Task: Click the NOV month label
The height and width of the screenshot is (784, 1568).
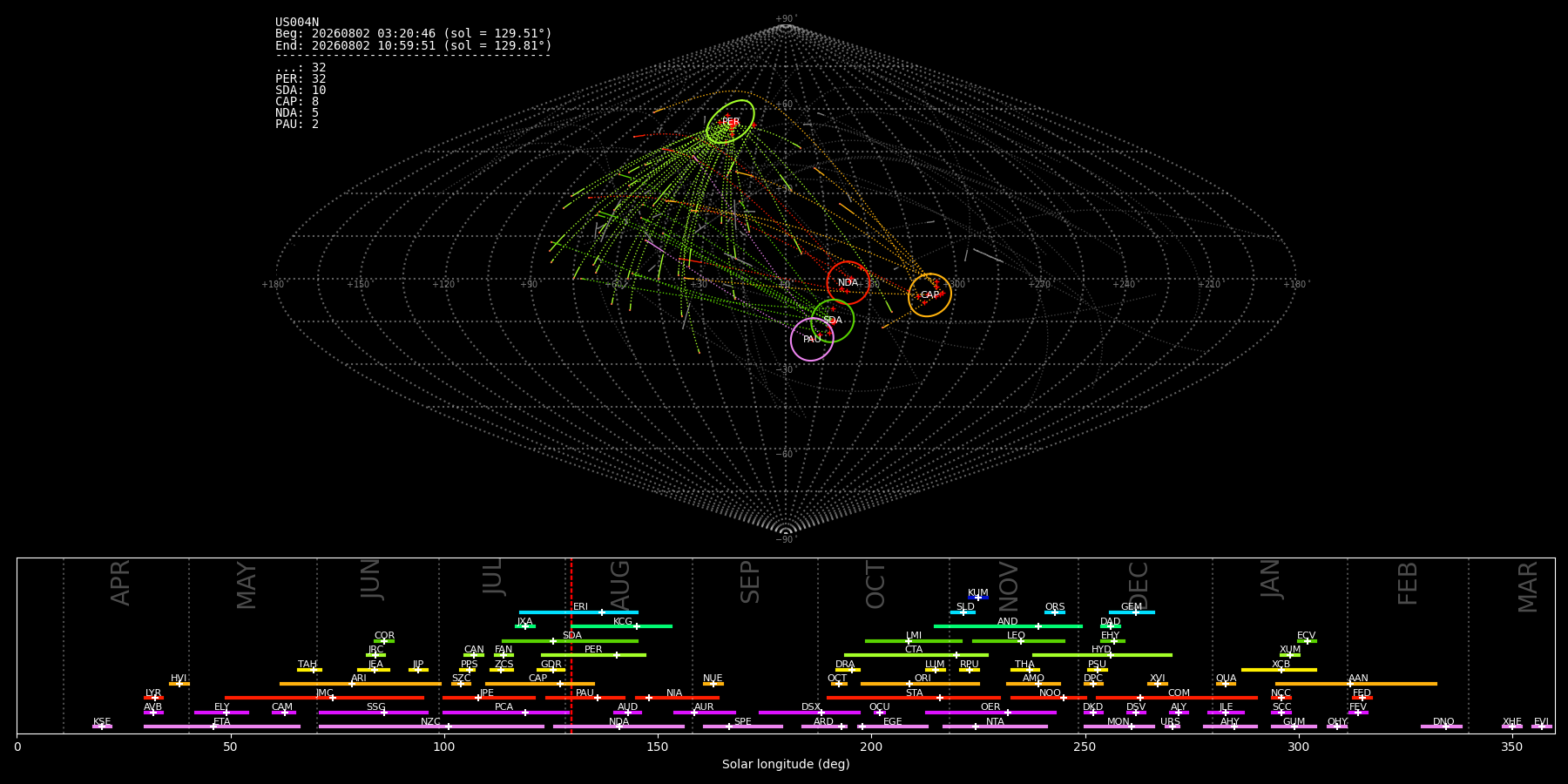Action: pyautogui.click(x=1009, y=586)
